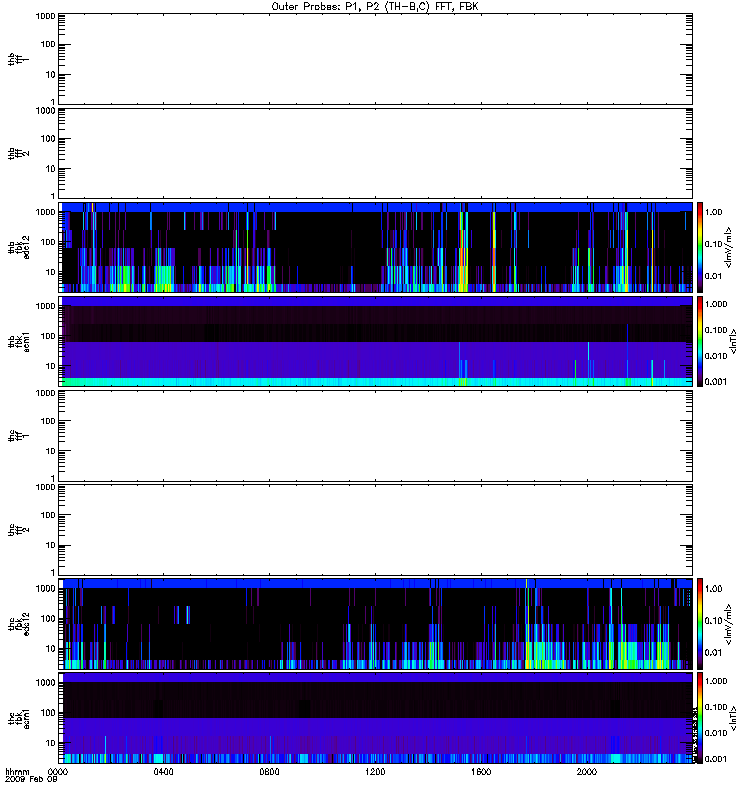Click "0.001" on the thc scm1 color scale
Viewport: 750px width, 800px height.
pos(716,759)
